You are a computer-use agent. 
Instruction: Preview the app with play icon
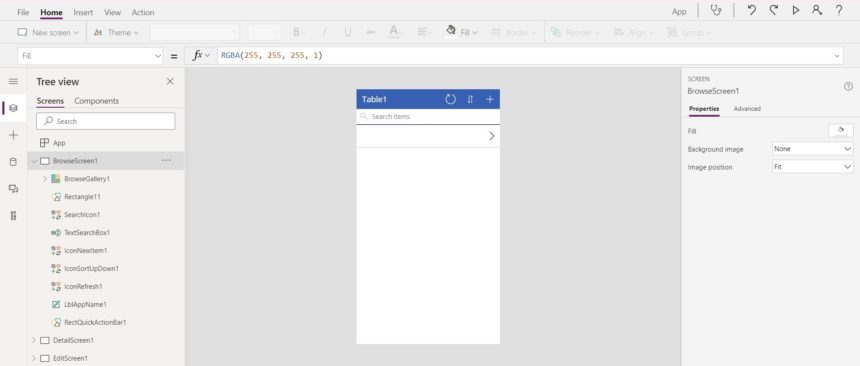795,10
